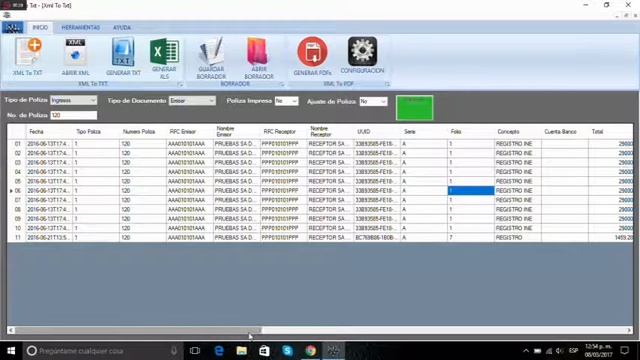This screenshot has width=640, height=360.
Task: Click the green button
Action: 414,108
